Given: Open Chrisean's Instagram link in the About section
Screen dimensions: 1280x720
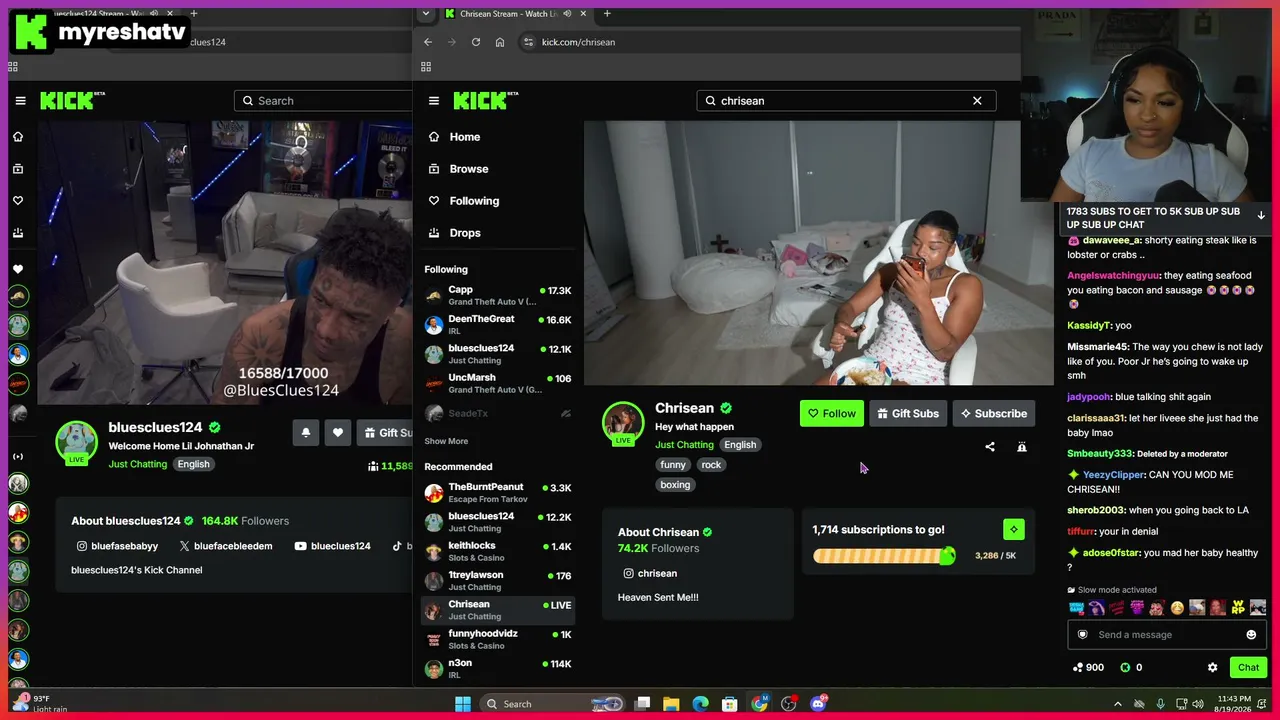Looking at the screenshot, I should 650,574.
